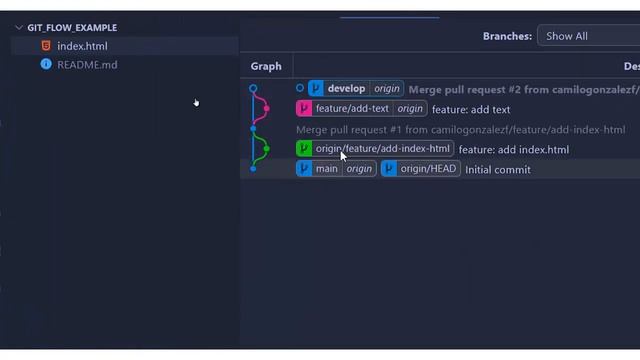Collapse the GIT_FLOW_EXAMPLE folder chevron

click(x=18, y=28)
